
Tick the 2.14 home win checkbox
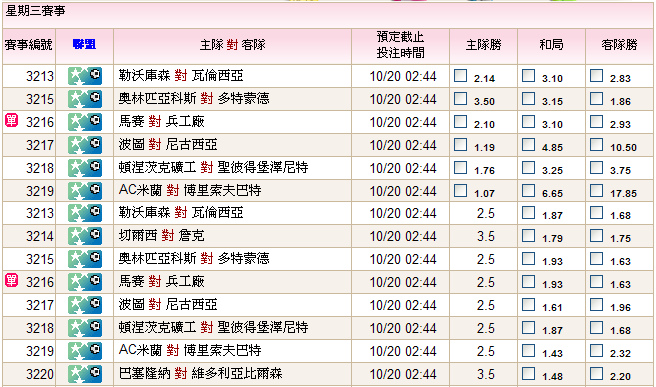(x=461, y=75)
